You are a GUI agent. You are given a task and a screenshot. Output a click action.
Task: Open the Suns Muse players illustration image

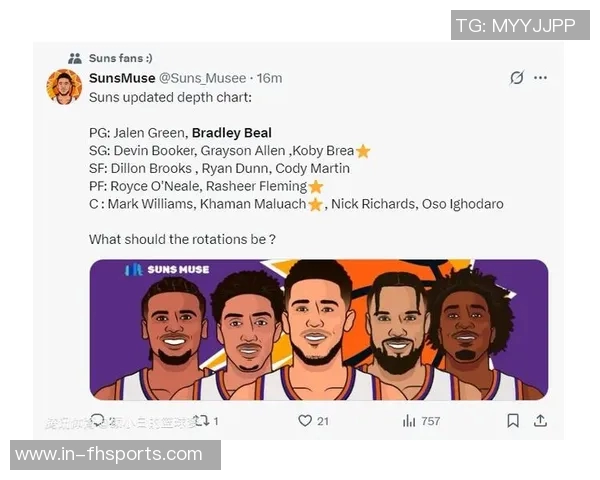[x=319, y=330]
